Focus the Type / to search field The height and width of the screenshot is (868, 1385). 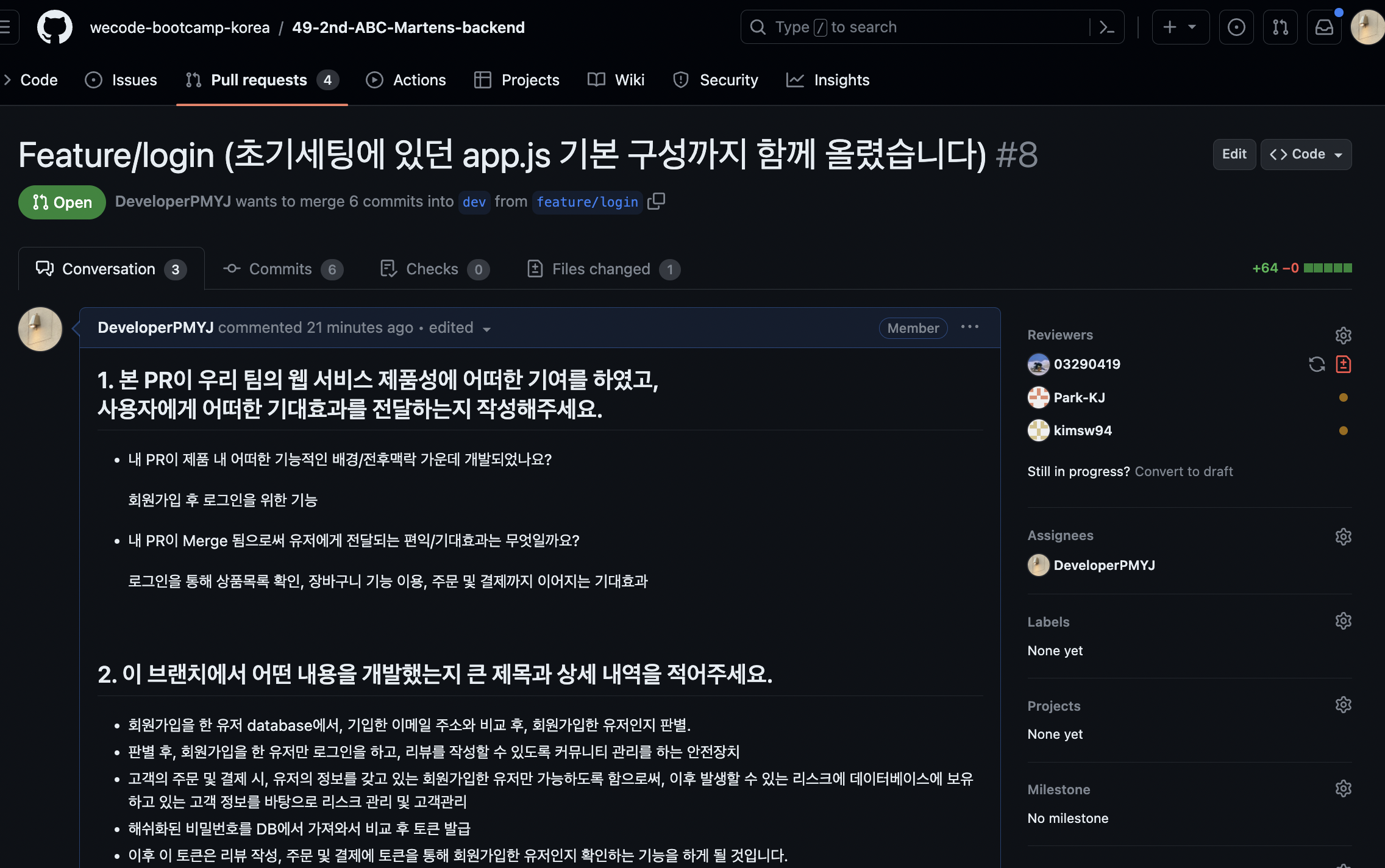click(x=914, y=27)
